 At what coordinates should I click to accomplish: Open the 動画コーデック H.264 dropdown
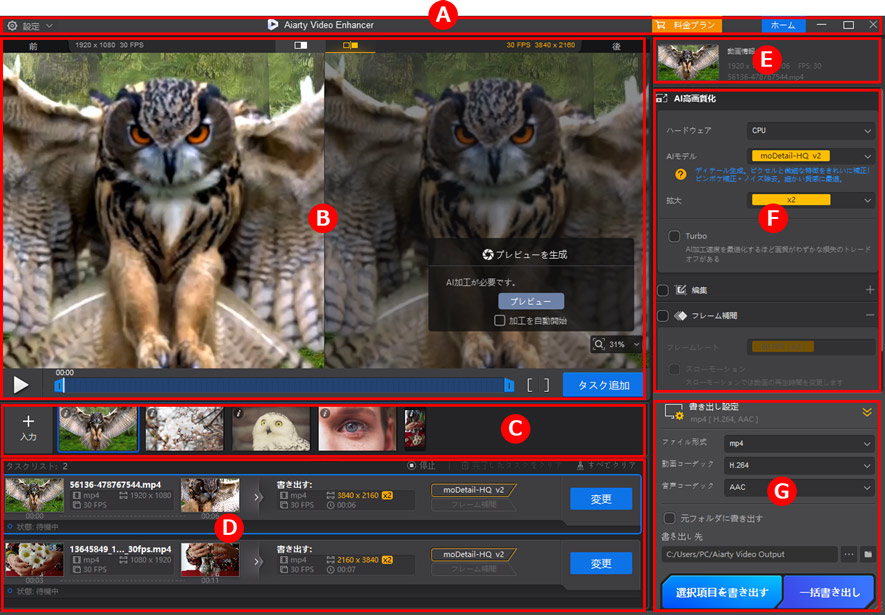799,465
